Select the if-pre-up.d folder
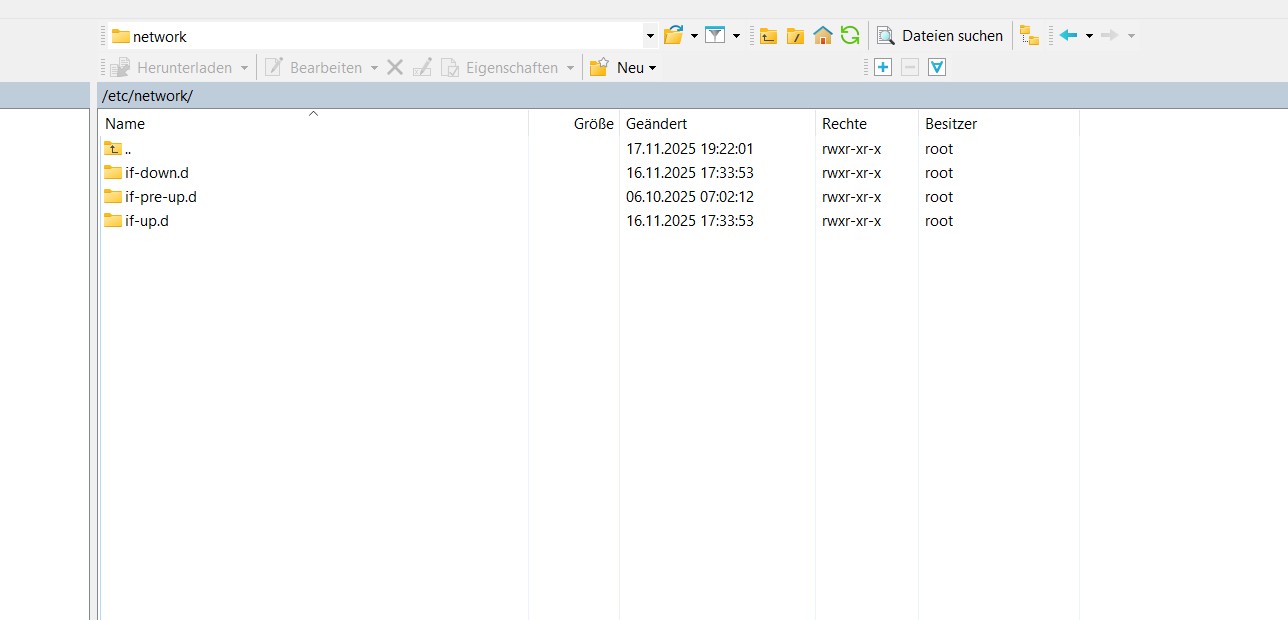 (160, 197)
